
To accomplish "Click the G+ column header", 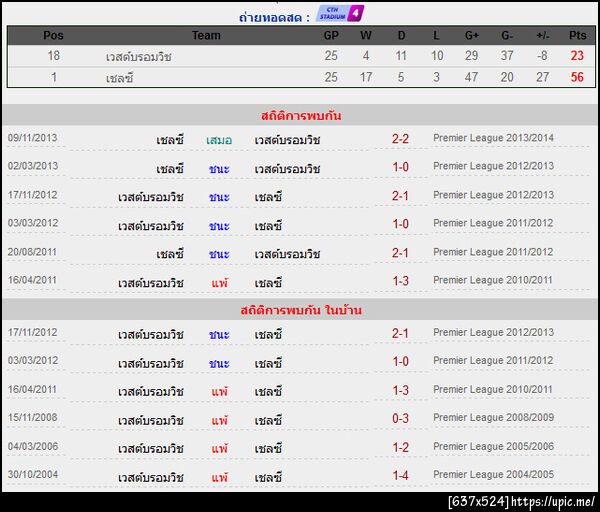I will [472, 35].
